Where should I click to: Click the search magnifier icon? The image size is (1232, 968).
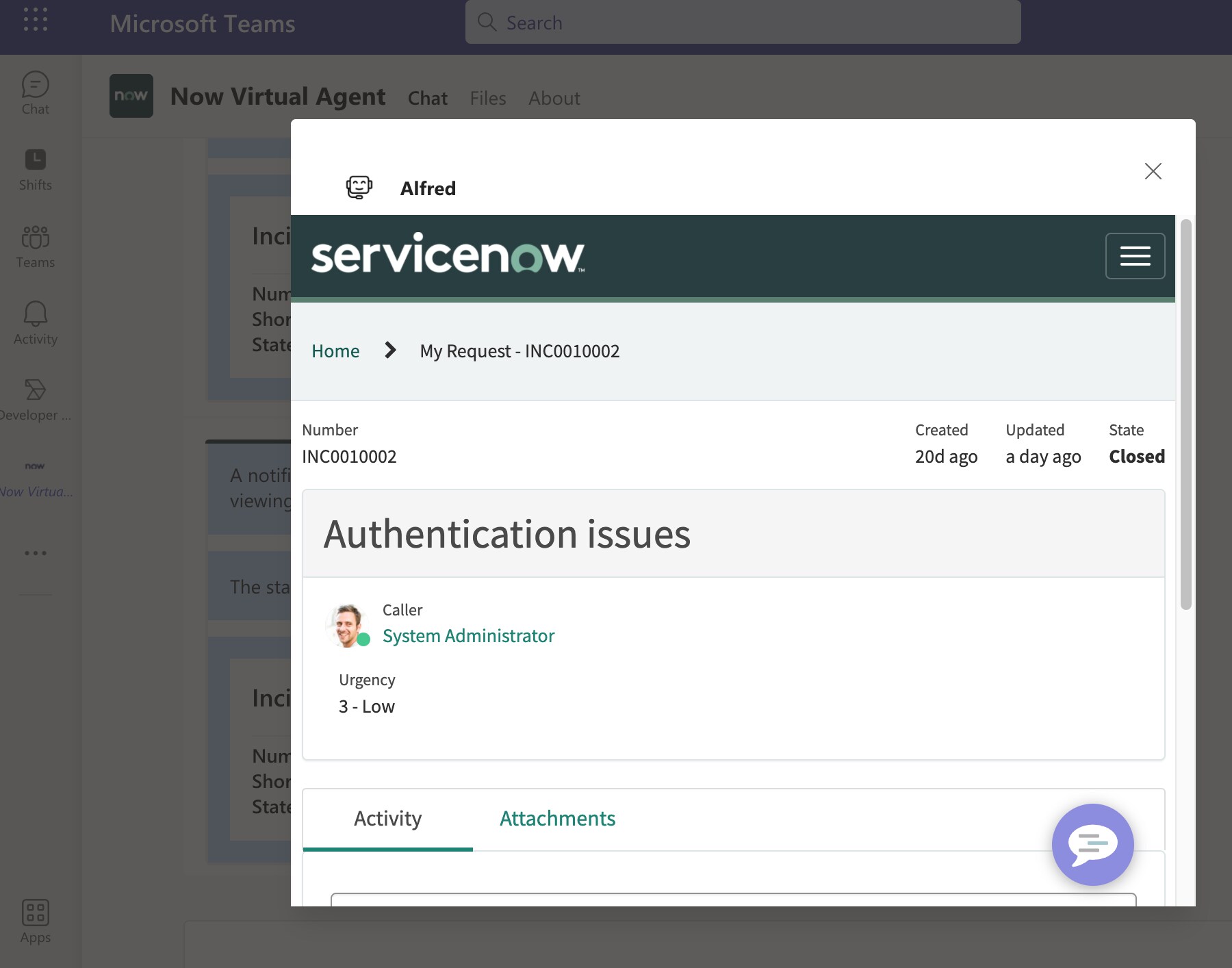pyautogui.click(x=487, y=22)
